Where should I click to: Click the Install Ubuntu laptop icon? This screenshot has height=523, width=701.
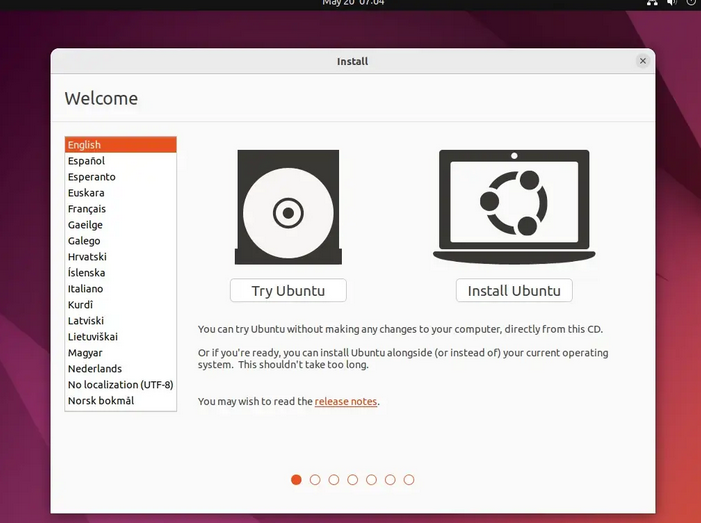[514, 207]
